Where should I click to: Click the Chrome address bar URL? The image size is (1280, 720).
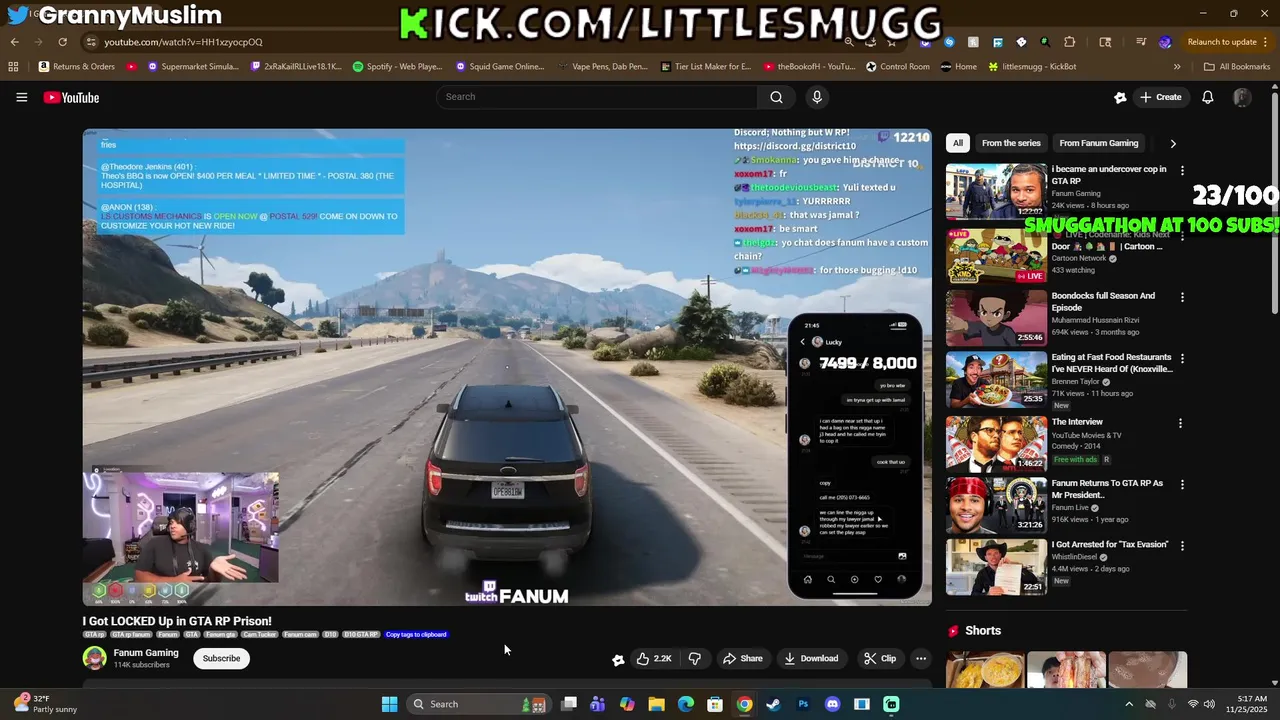[184, 42]
